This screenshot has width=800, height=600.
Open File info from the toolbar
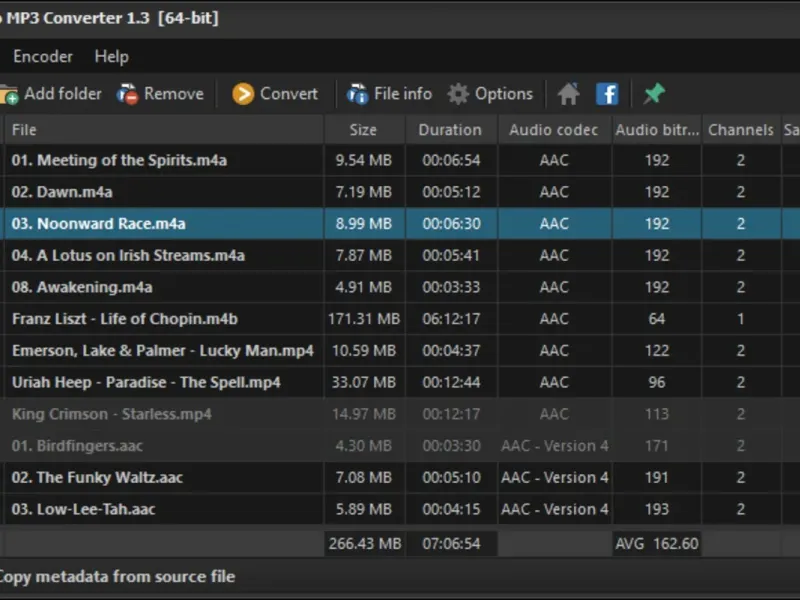357,94
